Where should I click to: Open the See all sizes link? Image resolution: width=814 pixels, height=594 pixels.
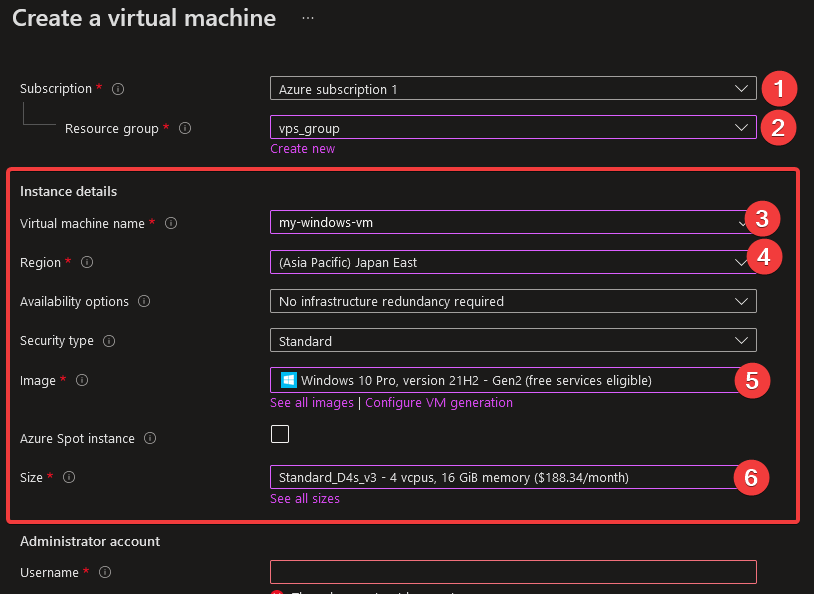point(305,498)
